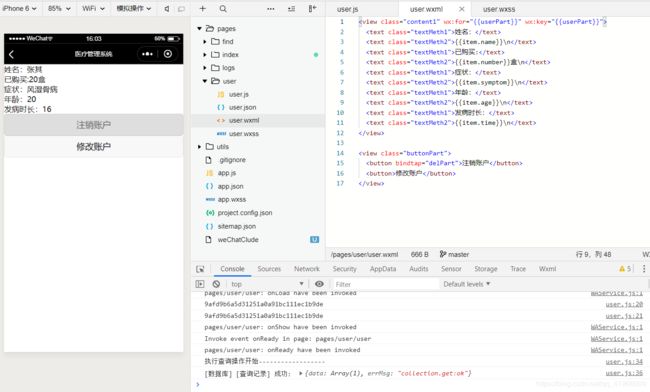Screen dimensions: 650x392
Task: Open the simulator three-dot capsule menu
Action: point(147,54)
